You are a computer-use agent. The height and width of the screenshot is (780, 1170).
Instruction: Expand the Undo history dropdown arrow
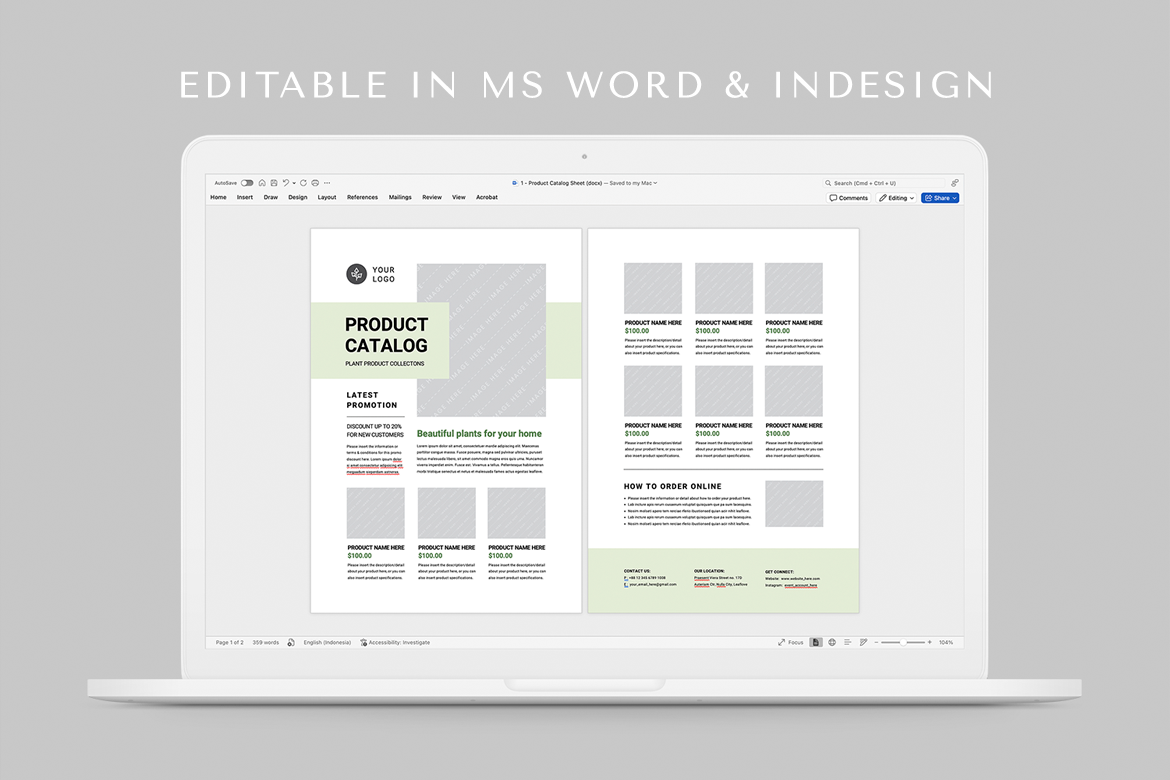pyautogui.click(x=294, y=183)
